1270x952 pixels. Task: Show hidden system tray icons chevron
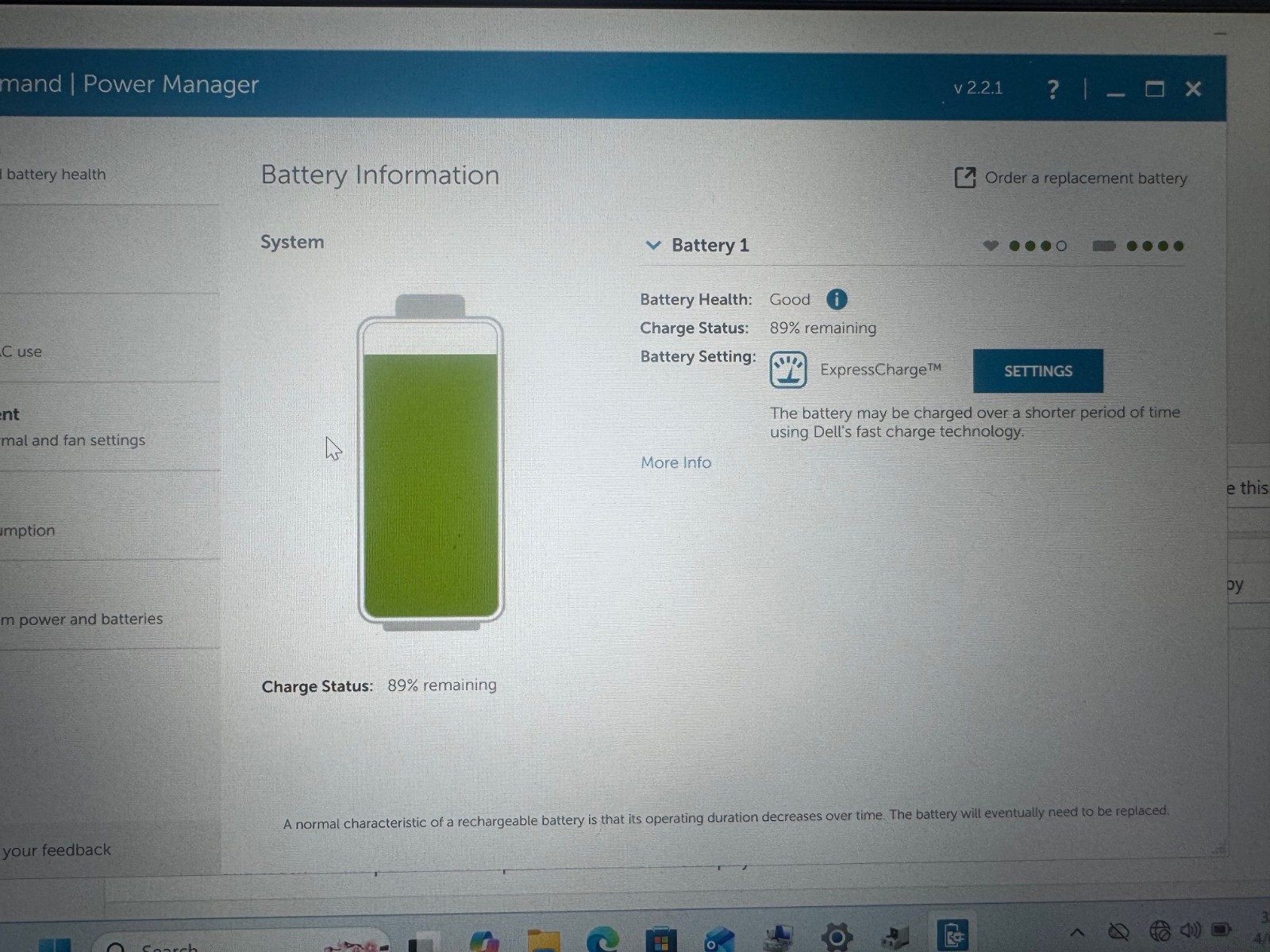1077,932
